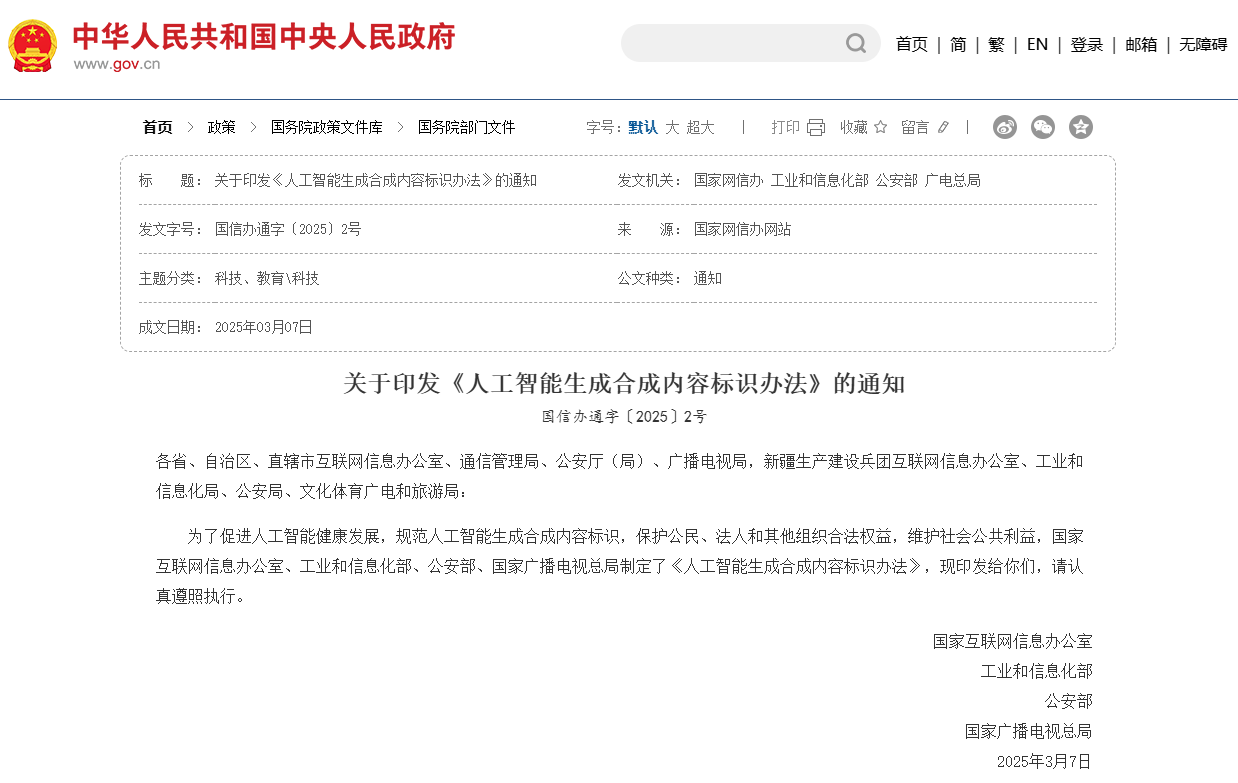
Task: Switch to traditional Chinese 繁
Action: pos(996,44)
